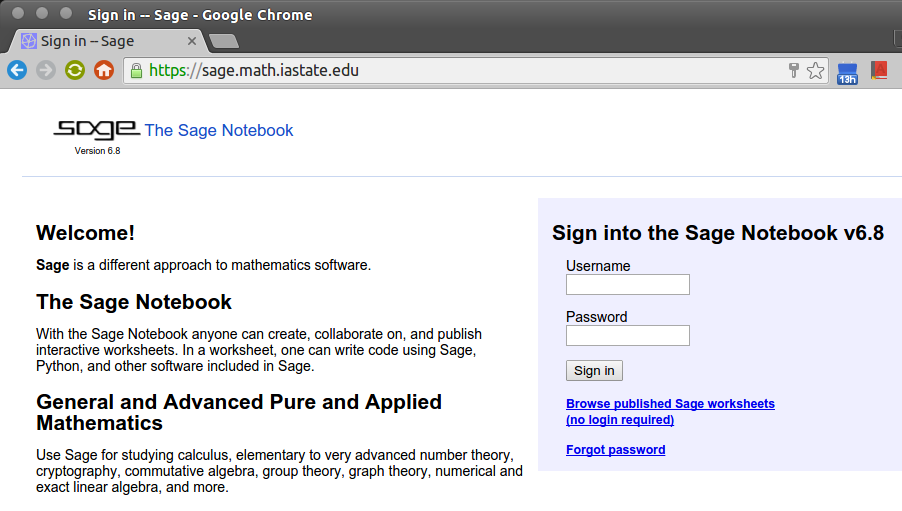
Task: Click the red PDF extension icon
Action: [879, 70]
